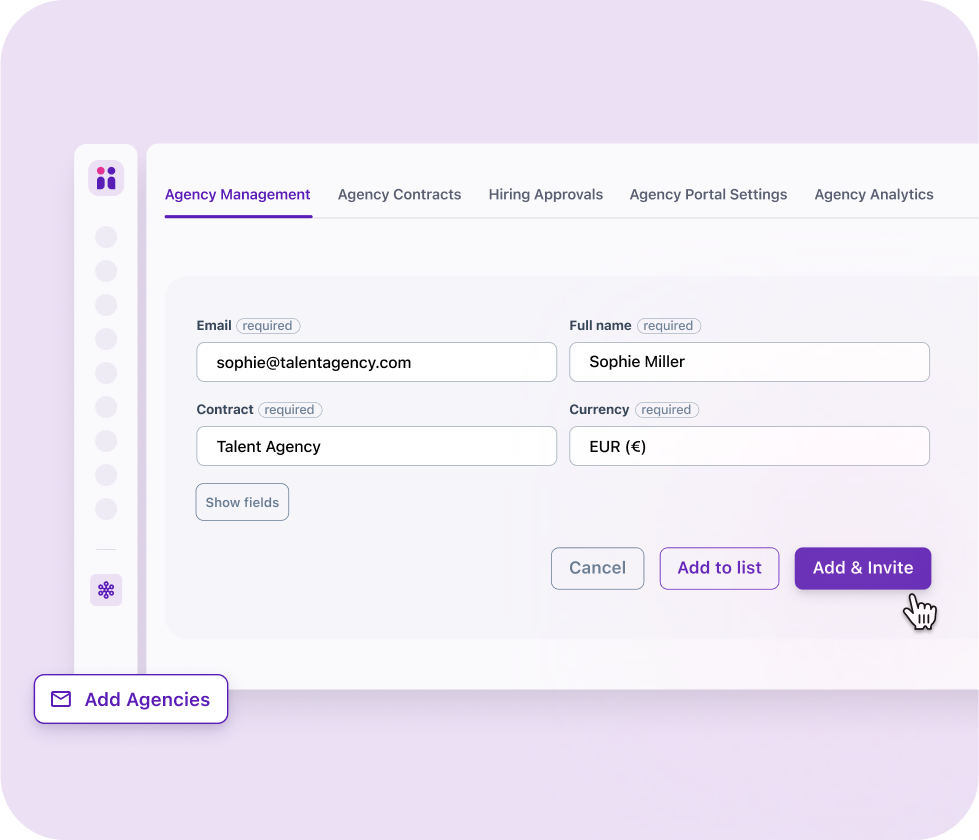Click the Add to list button
This screenshot has height=840, width=979.
(719, 568)
